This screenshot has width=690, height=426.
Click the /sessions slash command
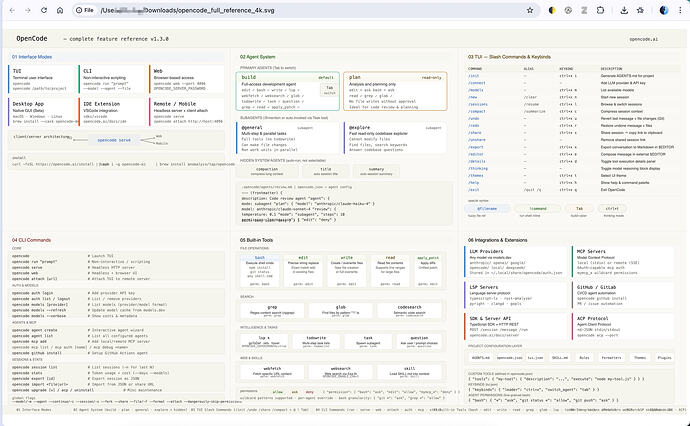point(478,104)
